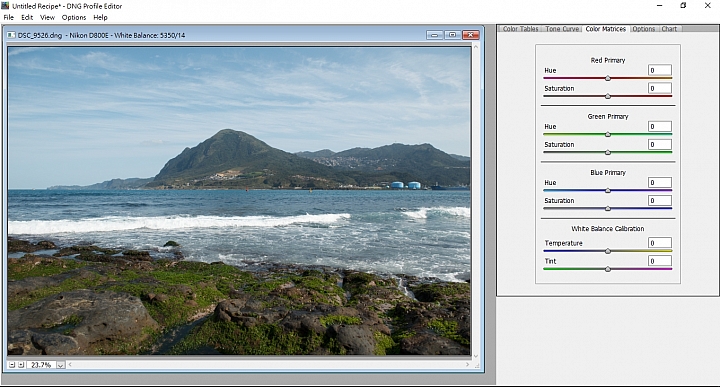Click the DNG Profile Editor app icon
This screenshot has width=720, height=387.
click(5, 6)
